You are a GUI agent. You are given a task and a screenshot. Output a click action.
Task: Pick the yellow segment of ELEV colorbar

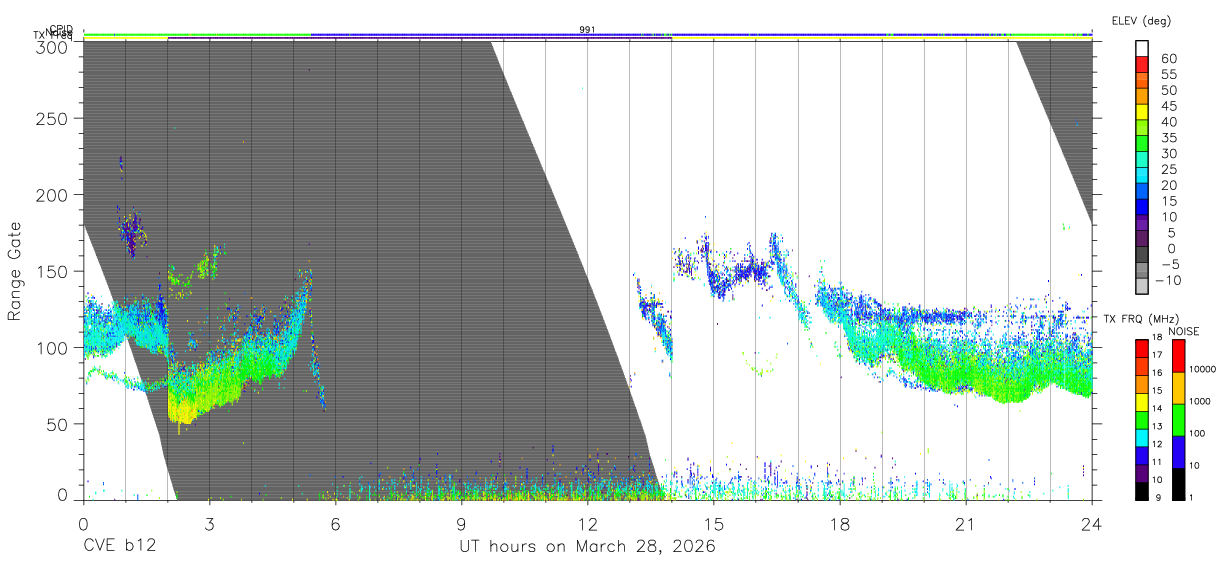pyautogui.click(x=1142, y=113)
